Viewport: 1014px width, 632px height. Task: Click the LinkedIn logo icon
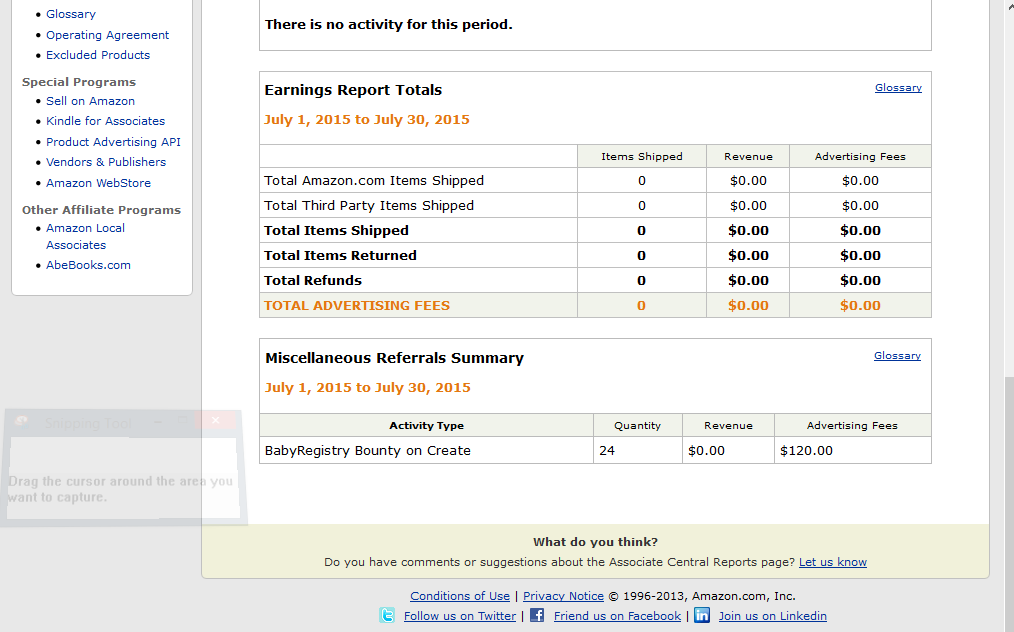(x=702, y=615)
